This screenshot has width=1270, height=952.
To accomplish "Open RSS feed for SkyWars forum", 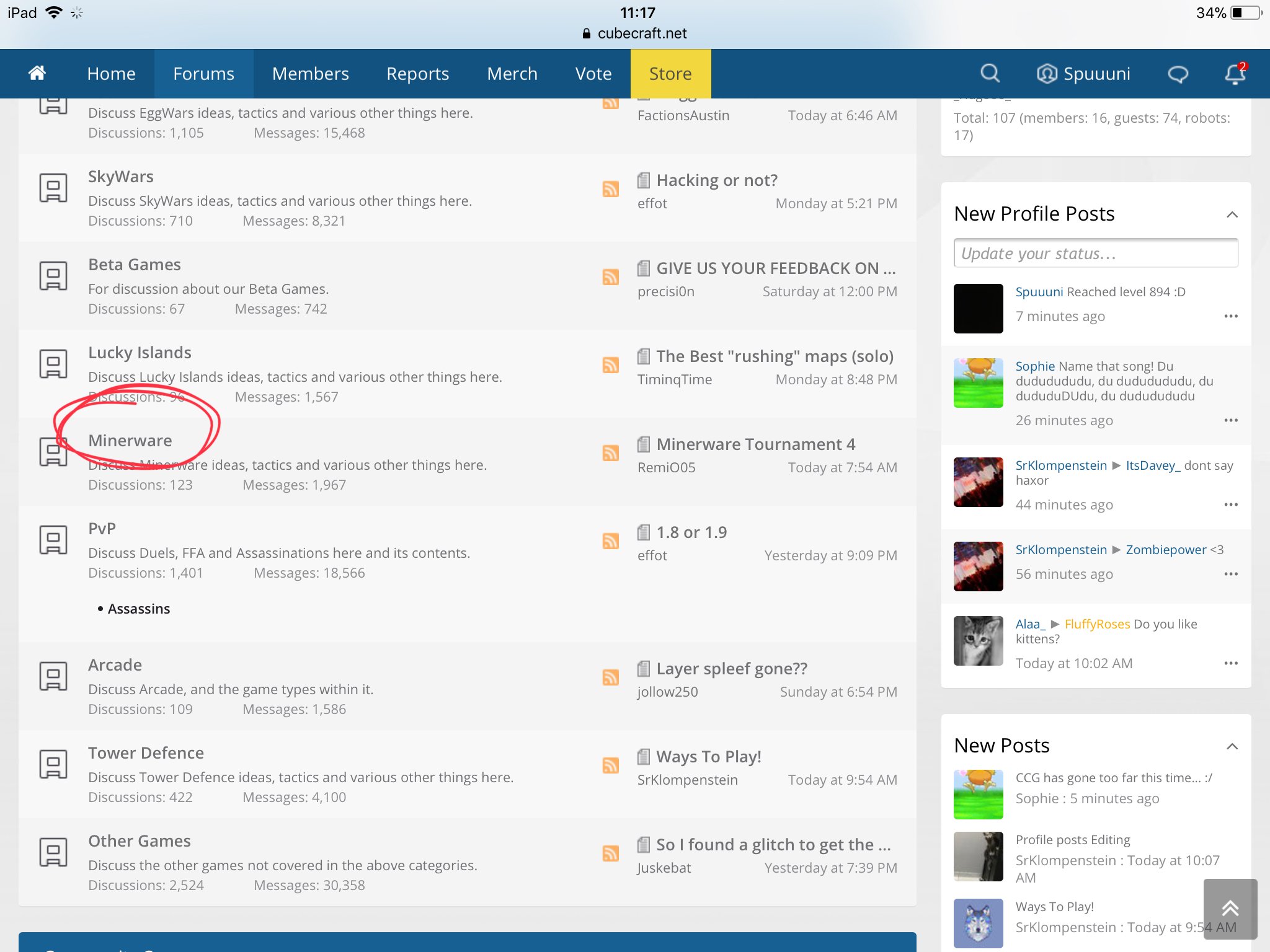I will (611, 188).
